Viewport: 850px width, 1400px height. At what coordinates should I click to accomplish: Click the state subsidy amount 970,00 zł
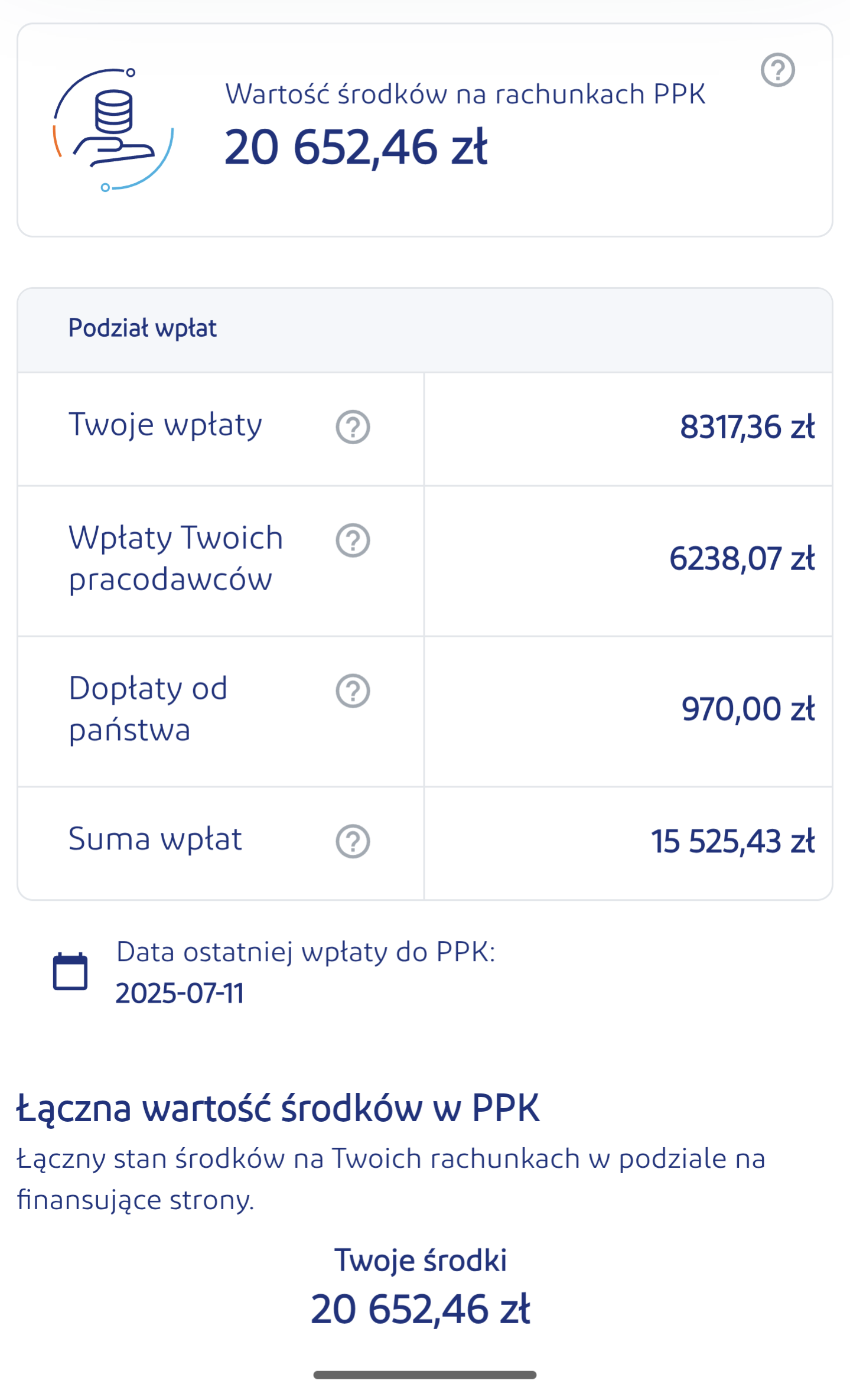click(748, 709)
